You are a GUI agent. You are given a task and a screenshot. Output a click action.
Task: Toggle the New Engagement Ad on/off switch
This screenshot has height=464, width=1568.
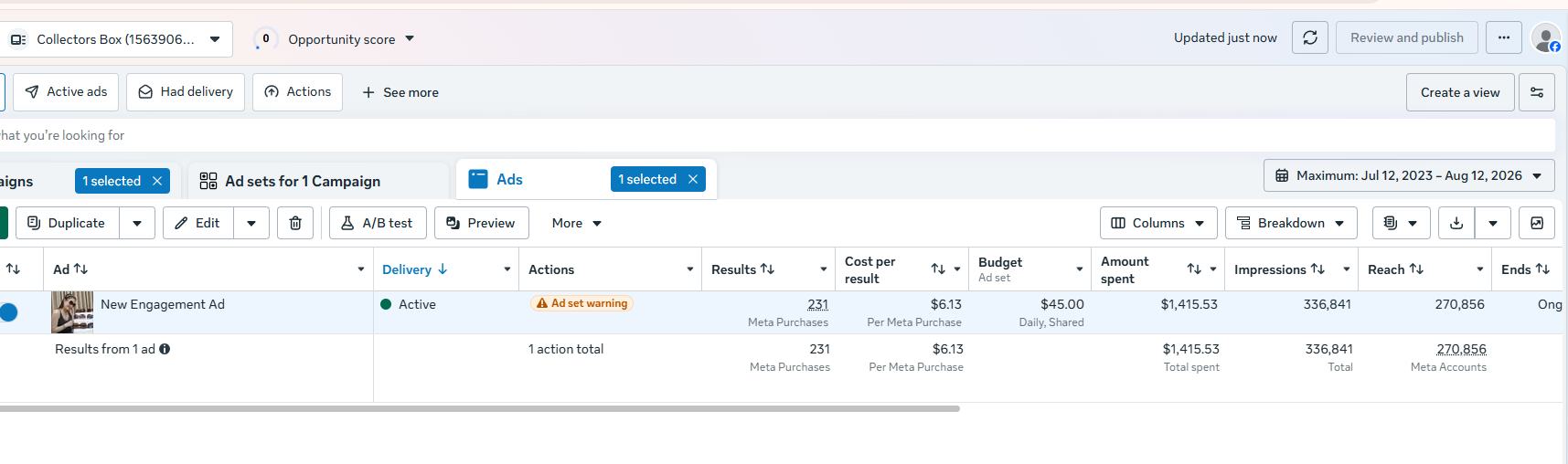(8, 312)
